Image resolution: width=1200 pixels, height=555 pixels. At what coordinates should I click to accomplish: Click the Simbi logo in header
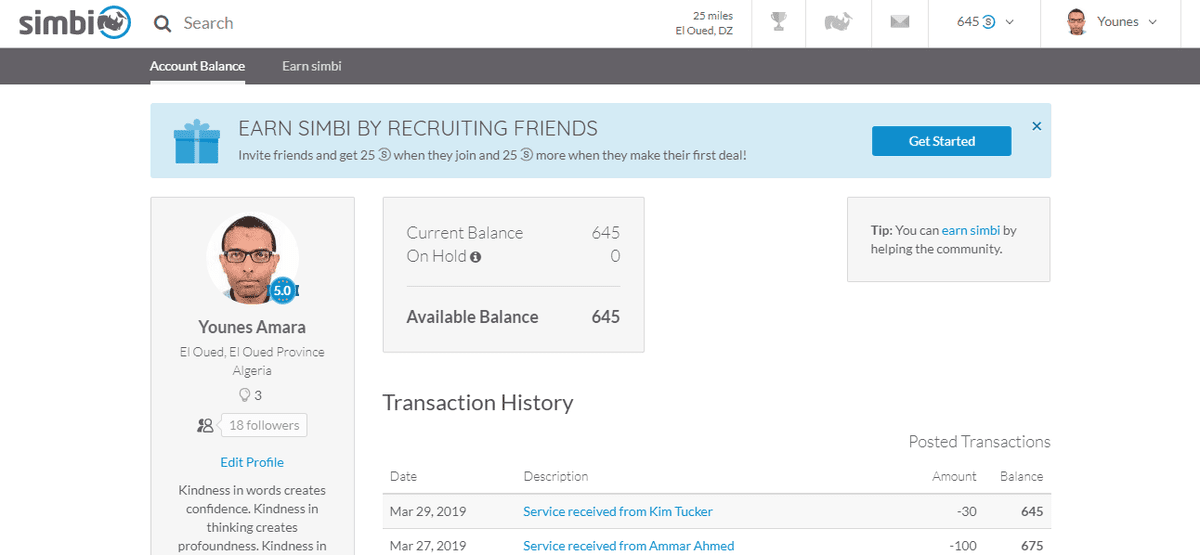point(75,23)
